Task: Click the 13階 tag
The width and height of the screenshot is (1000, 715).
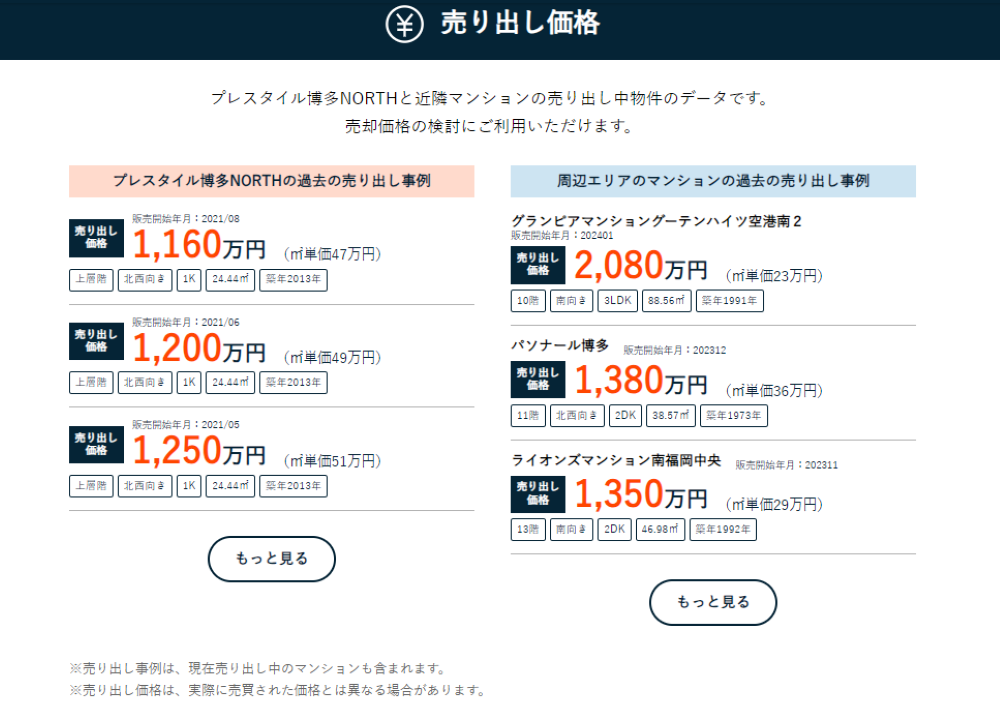Action: [x=528, y=529]
